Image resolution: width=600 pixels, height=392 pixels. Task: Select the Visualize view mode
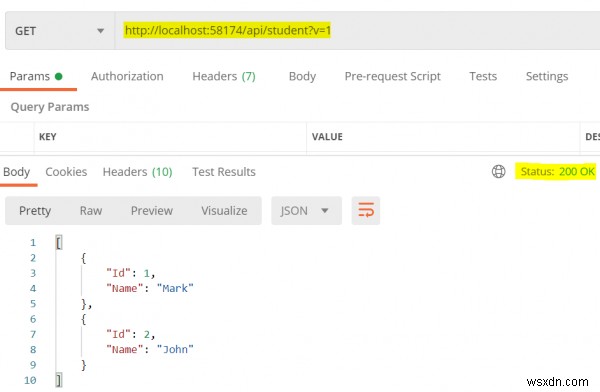224,211
